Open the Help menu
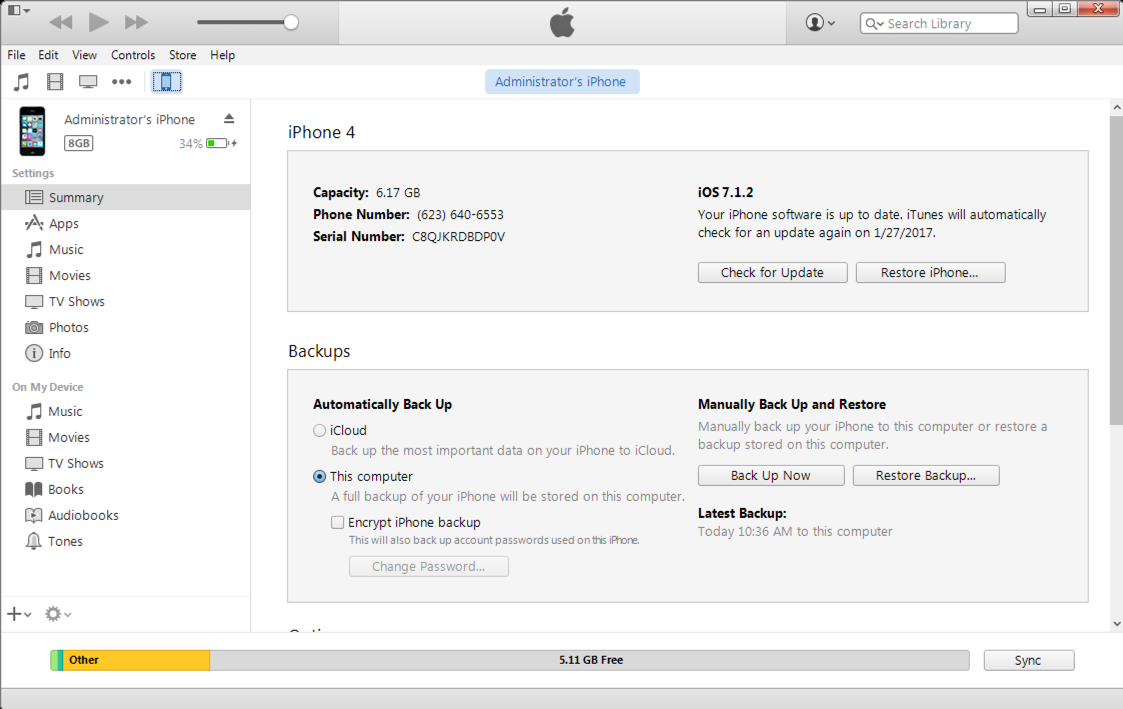 tap(222, 55)
